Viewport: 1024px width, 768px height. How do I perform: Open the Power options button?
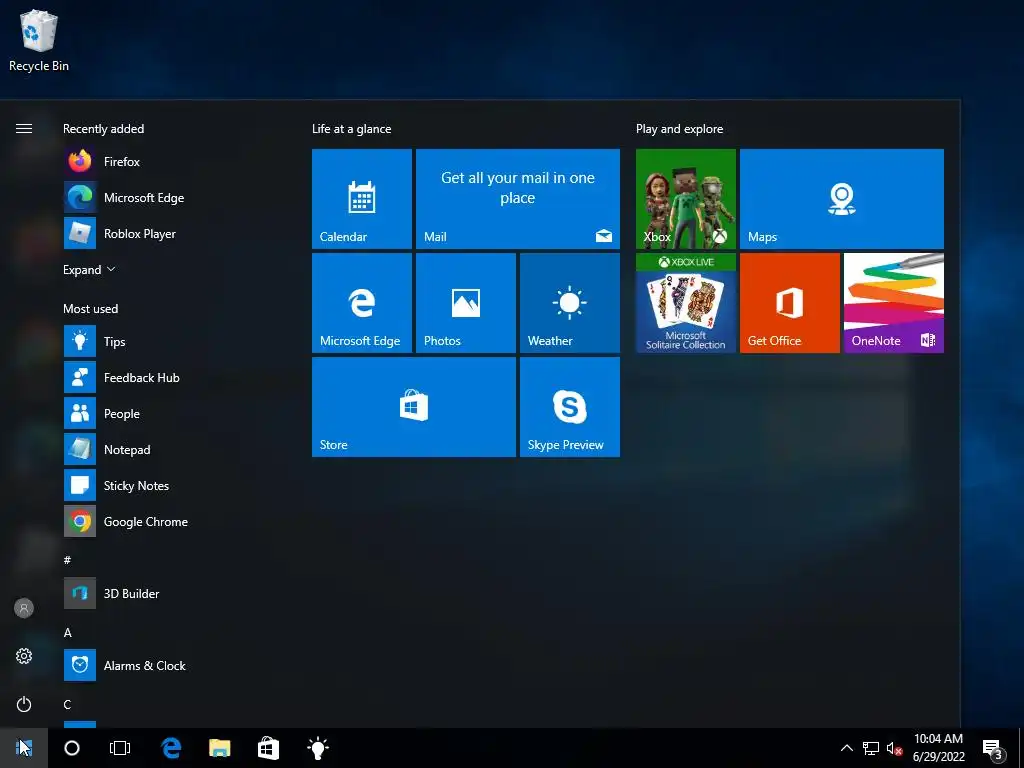[x=24, y=704]
